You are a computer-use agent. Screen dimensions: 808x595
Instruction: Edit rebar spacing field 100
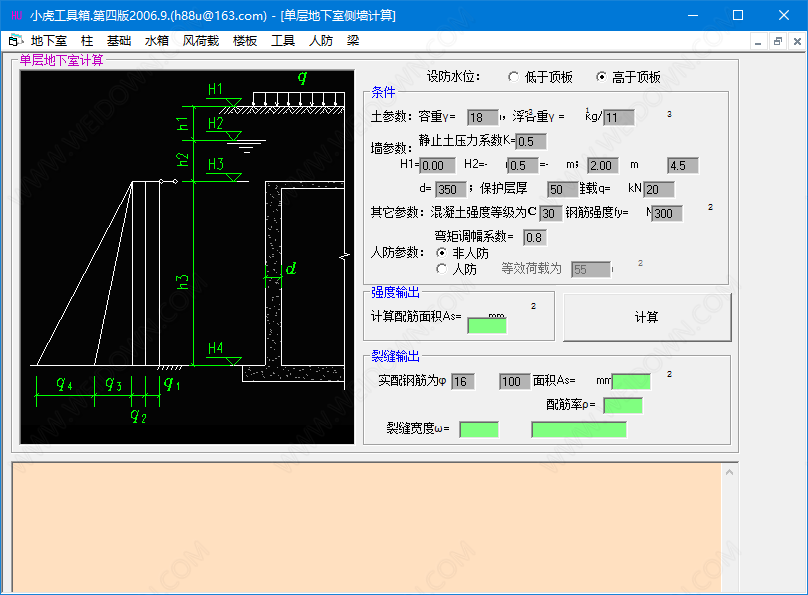[514, 381]
